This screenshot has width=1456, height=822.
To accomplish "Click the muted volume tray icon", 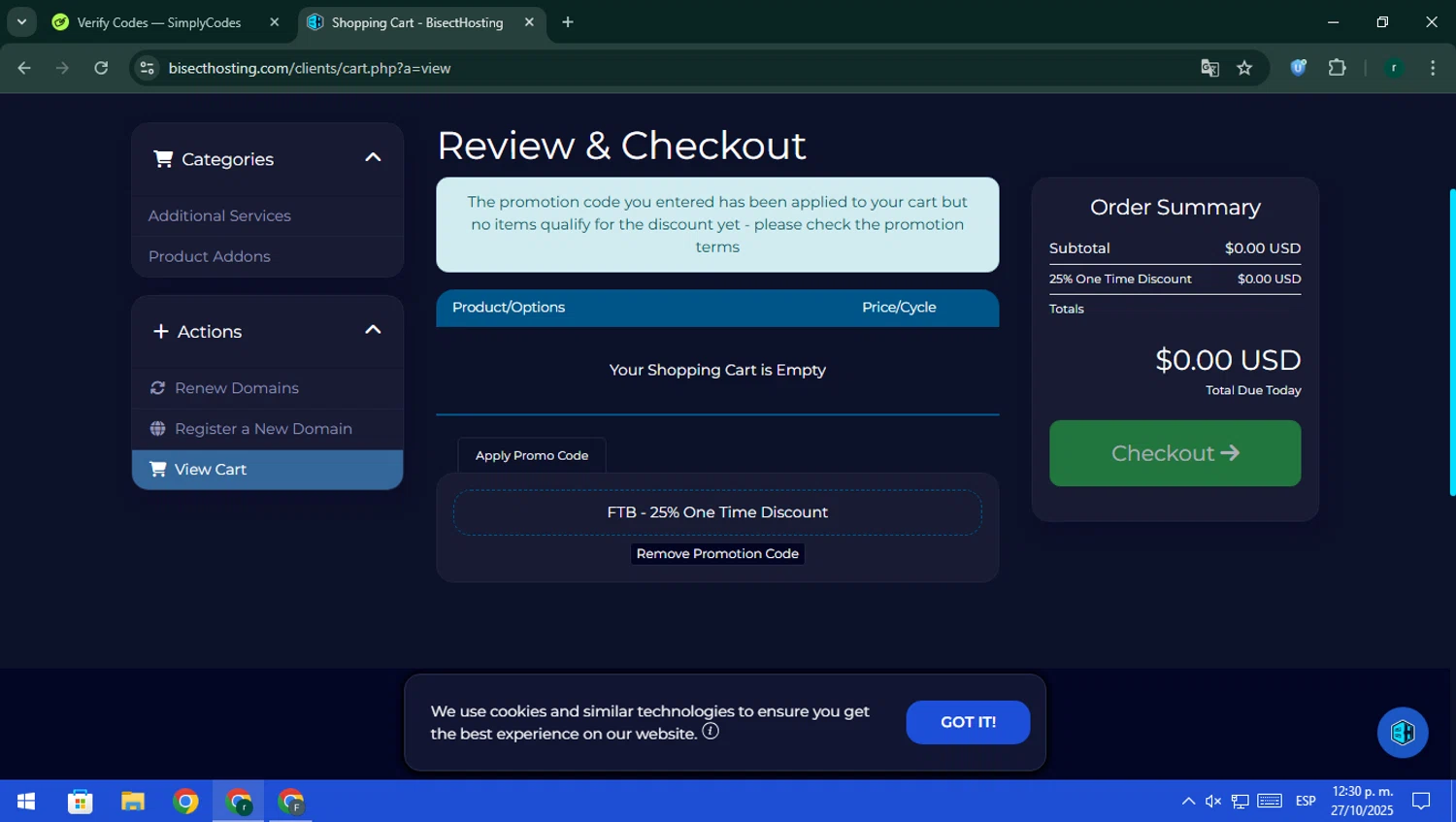I will [1213, 802].
